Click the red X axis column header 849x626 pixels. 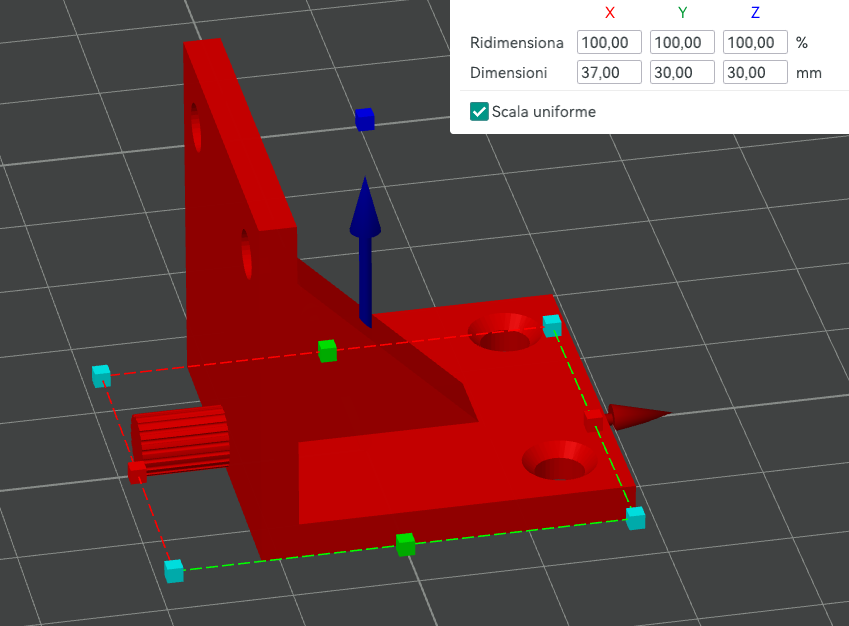pos(610,13)
